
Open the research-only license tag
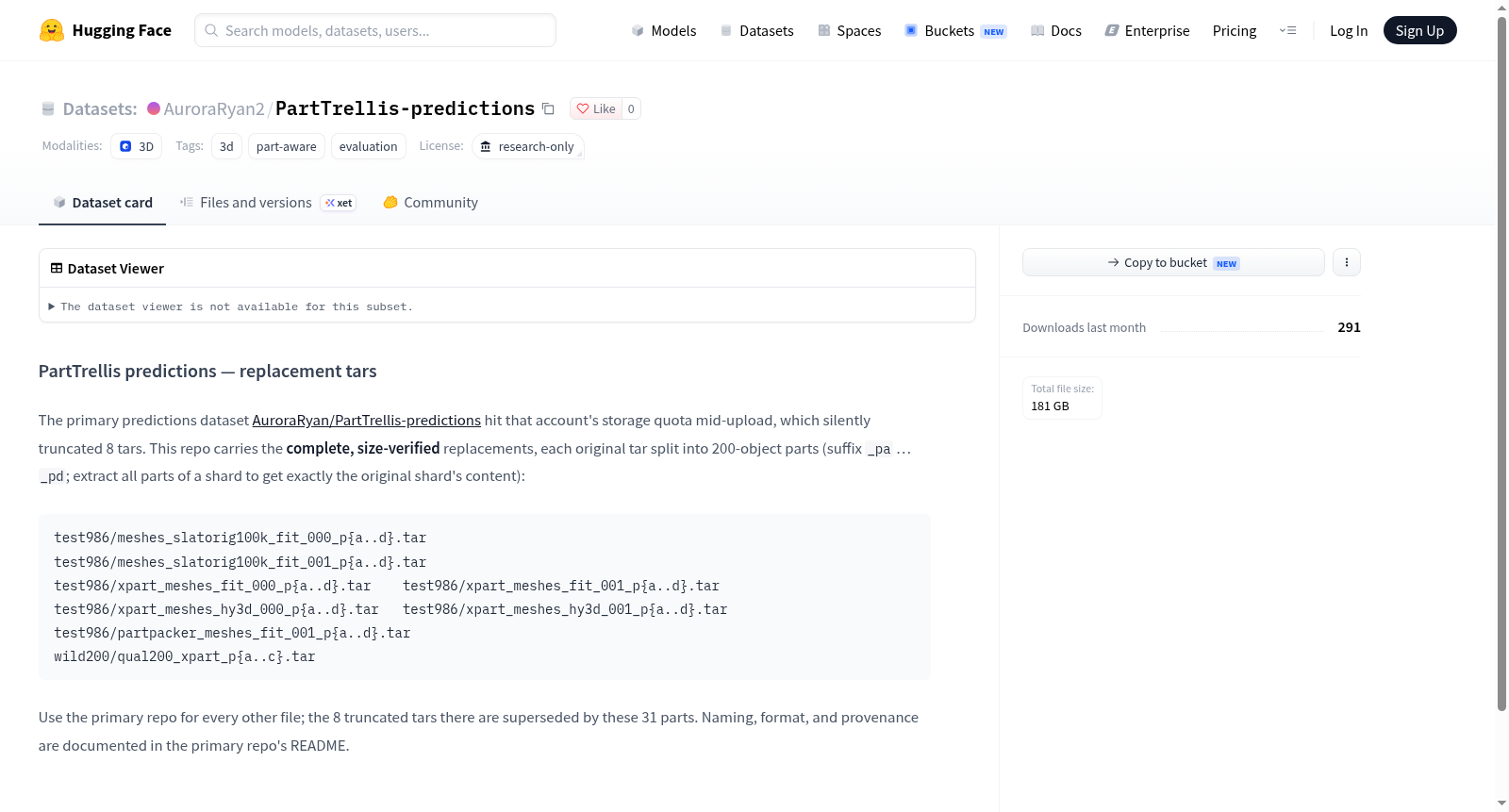[528, 146]
